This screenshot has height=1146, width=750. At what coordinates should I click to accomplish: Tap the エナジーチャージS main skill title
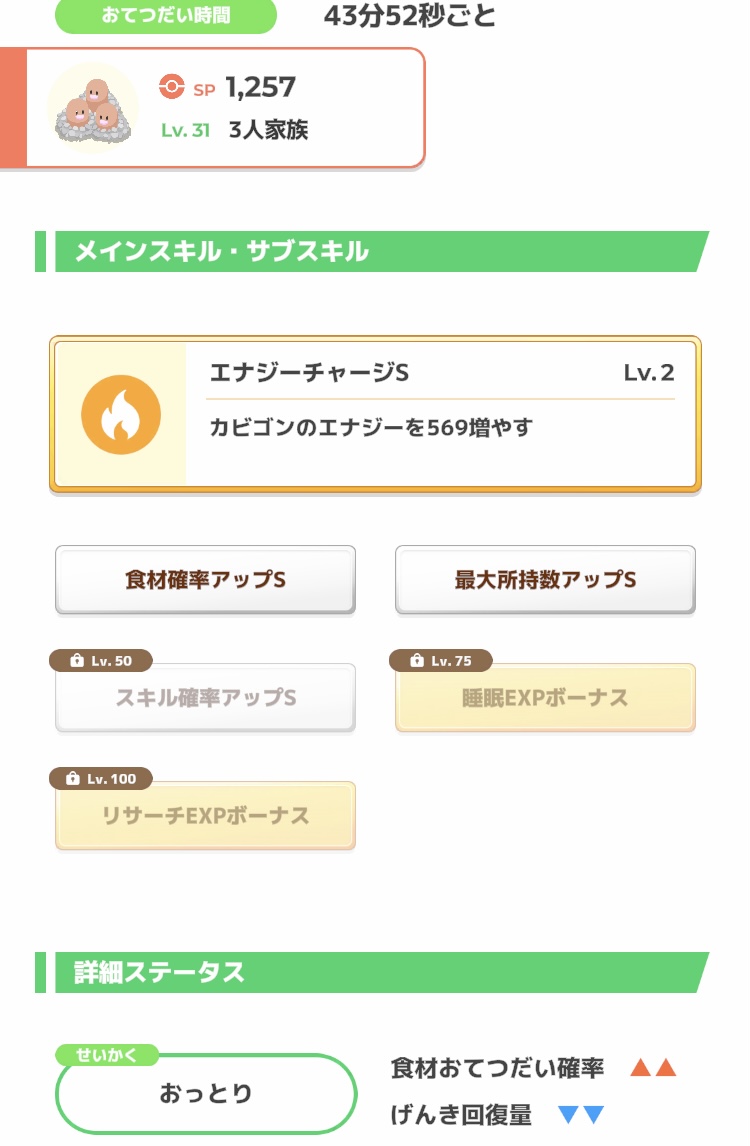[309, 373]
